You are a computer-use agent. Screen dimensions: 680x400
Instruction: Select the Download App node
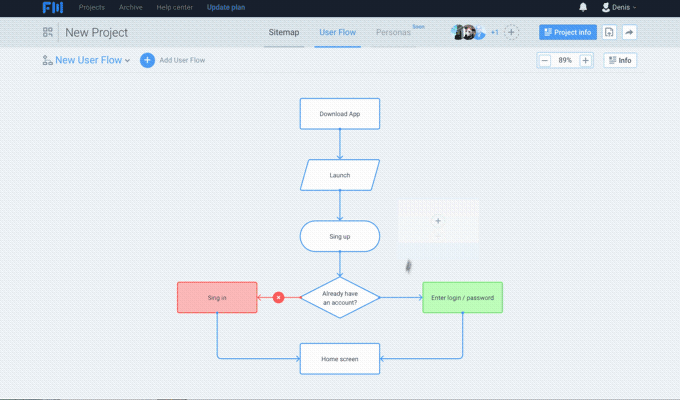(340, 114)
